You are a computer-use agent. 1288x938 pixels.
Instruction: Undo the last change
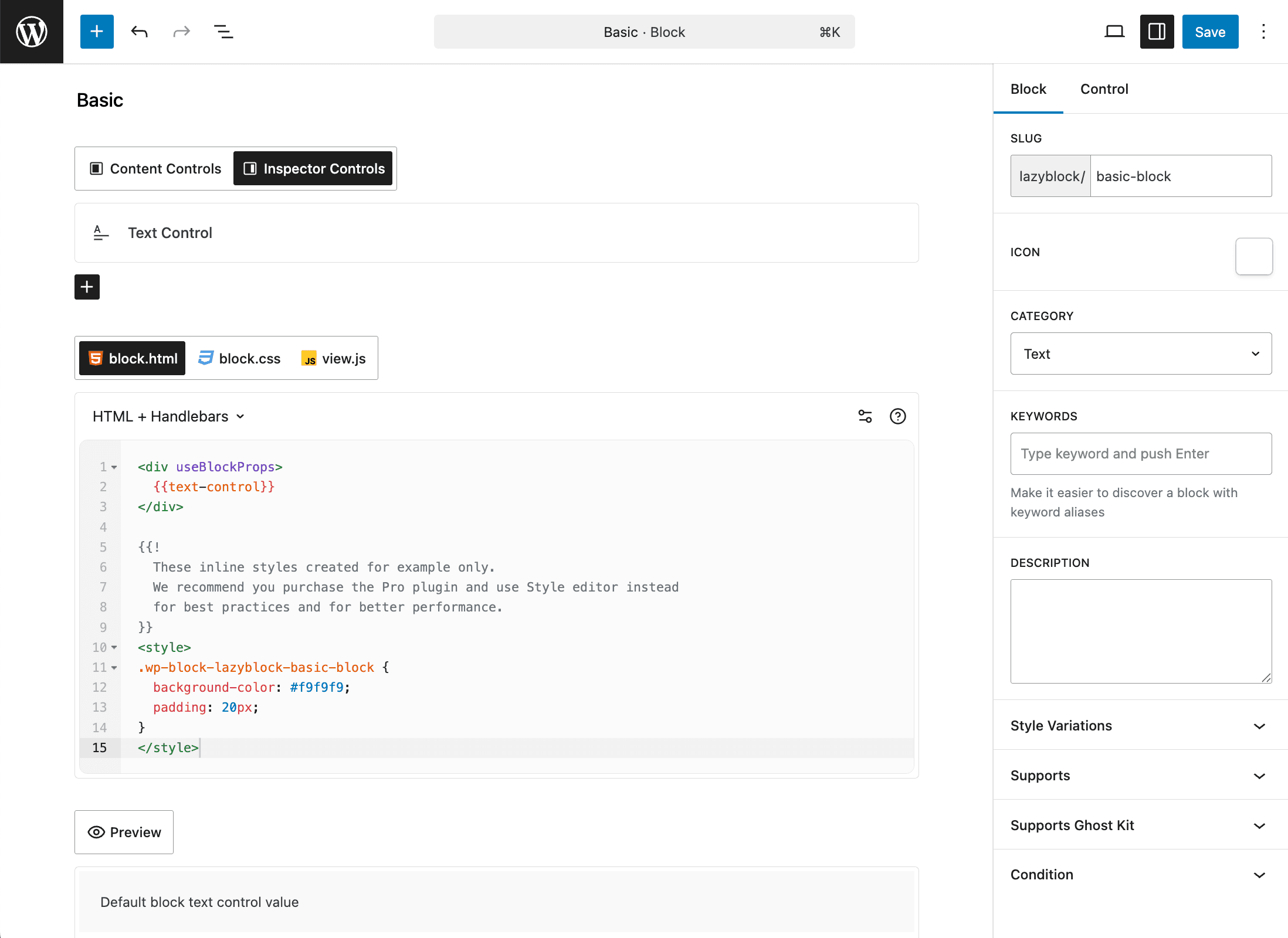pos(139,32)
